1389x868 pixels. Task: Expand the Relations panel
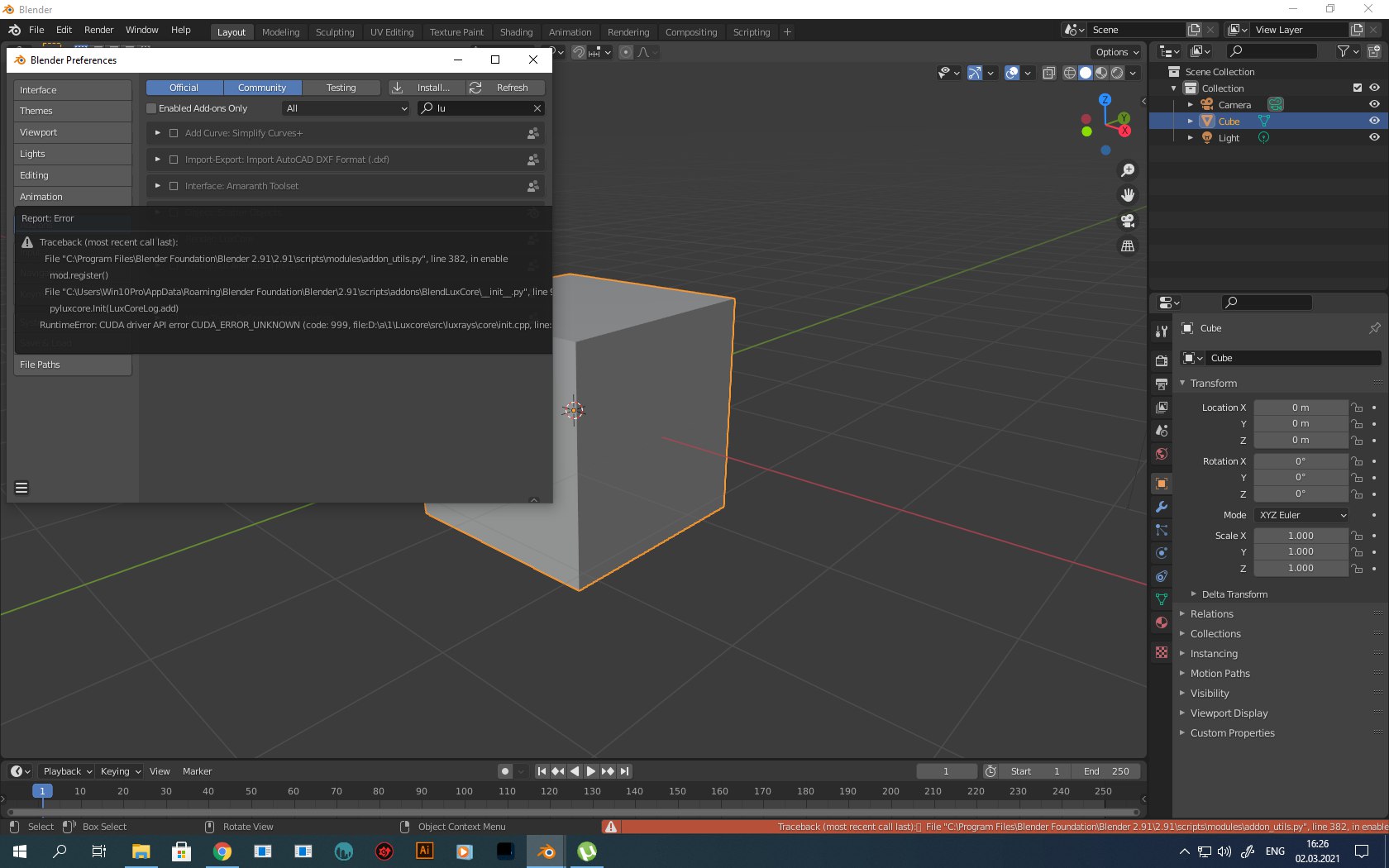click(1211, 614)
